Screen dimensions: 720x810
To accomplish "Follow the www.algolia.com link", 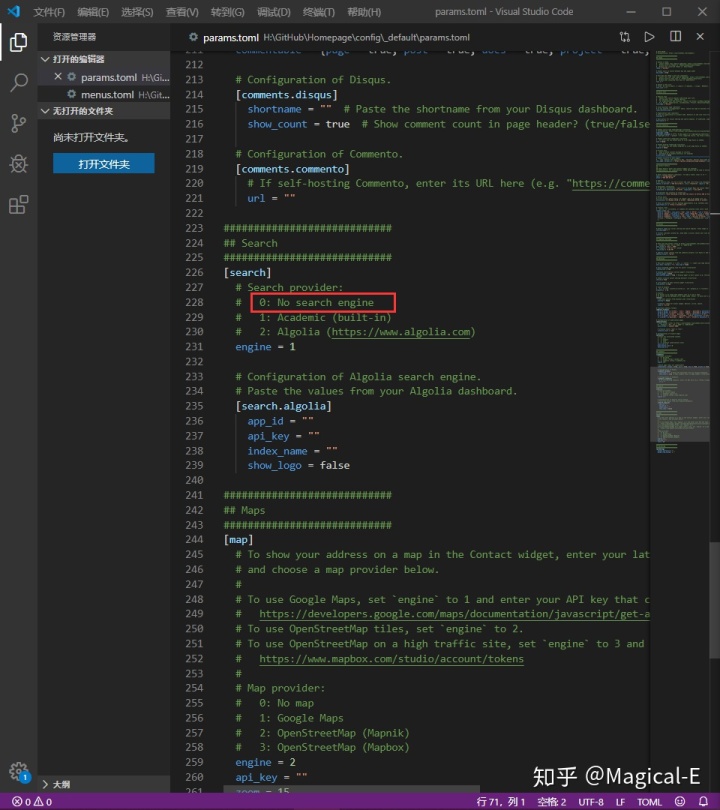I will pyautogui.click(x=401, y=332).
